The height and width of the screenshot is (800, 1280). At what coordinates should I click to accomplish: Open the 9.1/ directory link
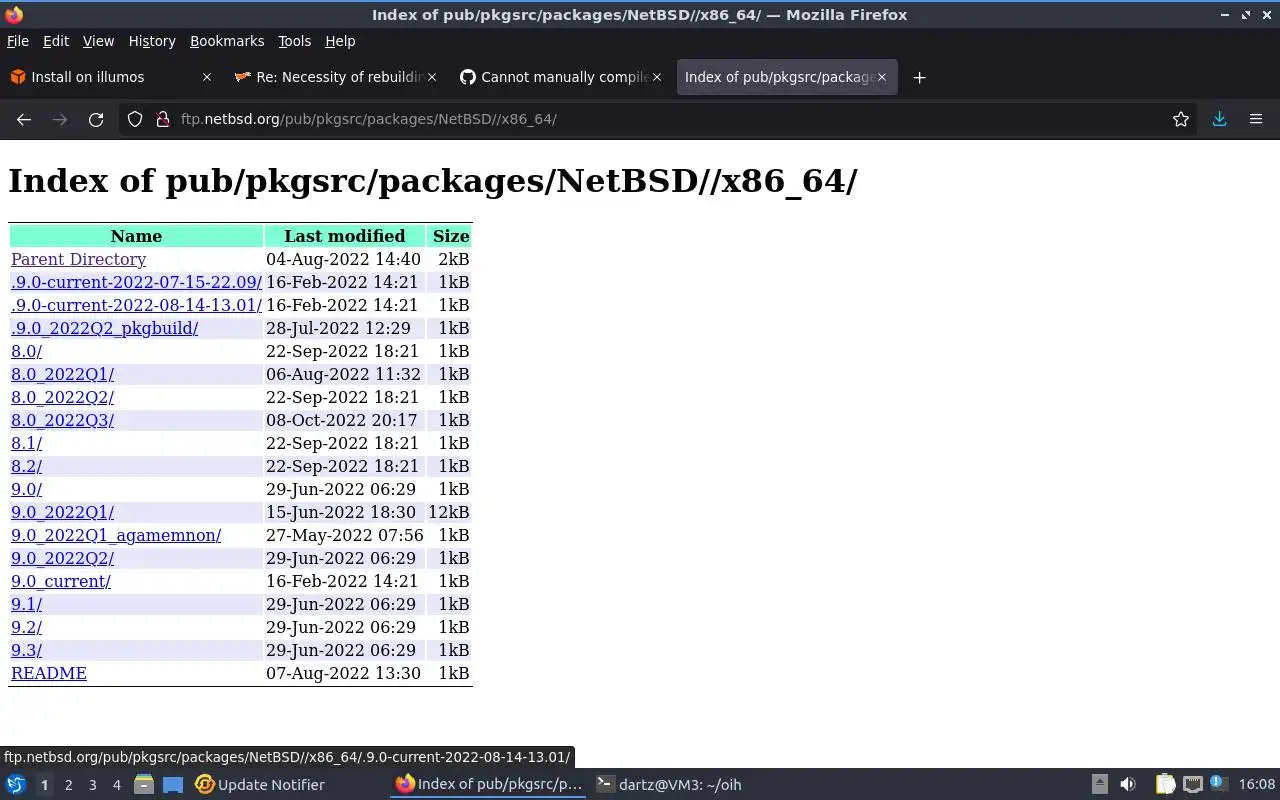26,604
